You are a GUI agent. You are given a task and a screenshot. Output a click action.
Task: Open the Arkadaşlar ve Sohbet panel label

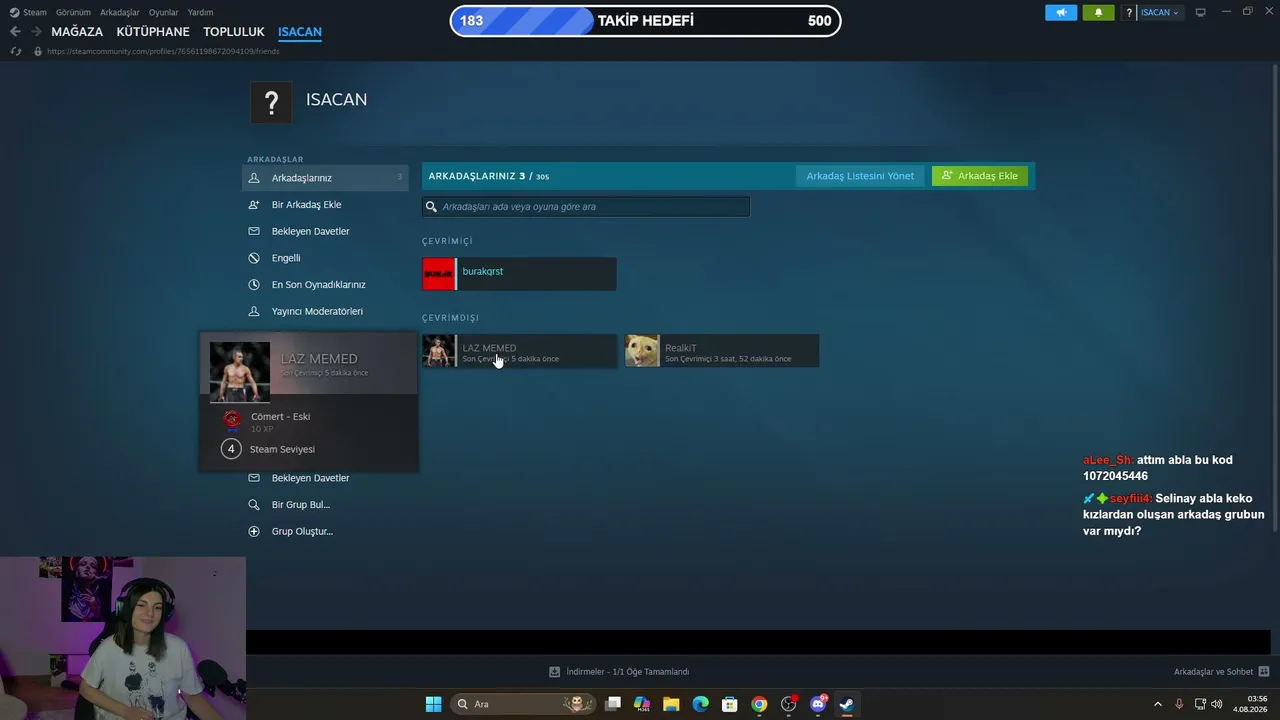pos(1213,672)
